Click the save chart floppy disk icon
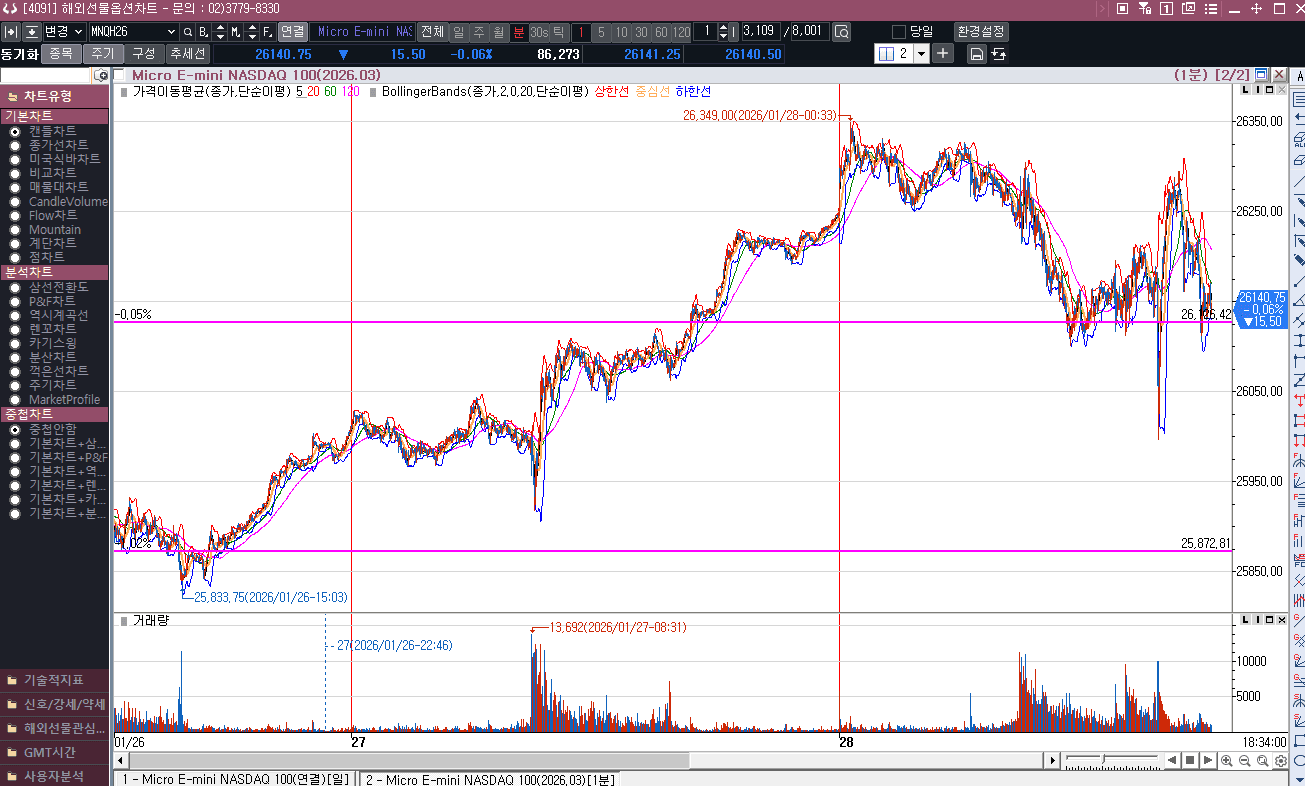 [x=977, y=54]
